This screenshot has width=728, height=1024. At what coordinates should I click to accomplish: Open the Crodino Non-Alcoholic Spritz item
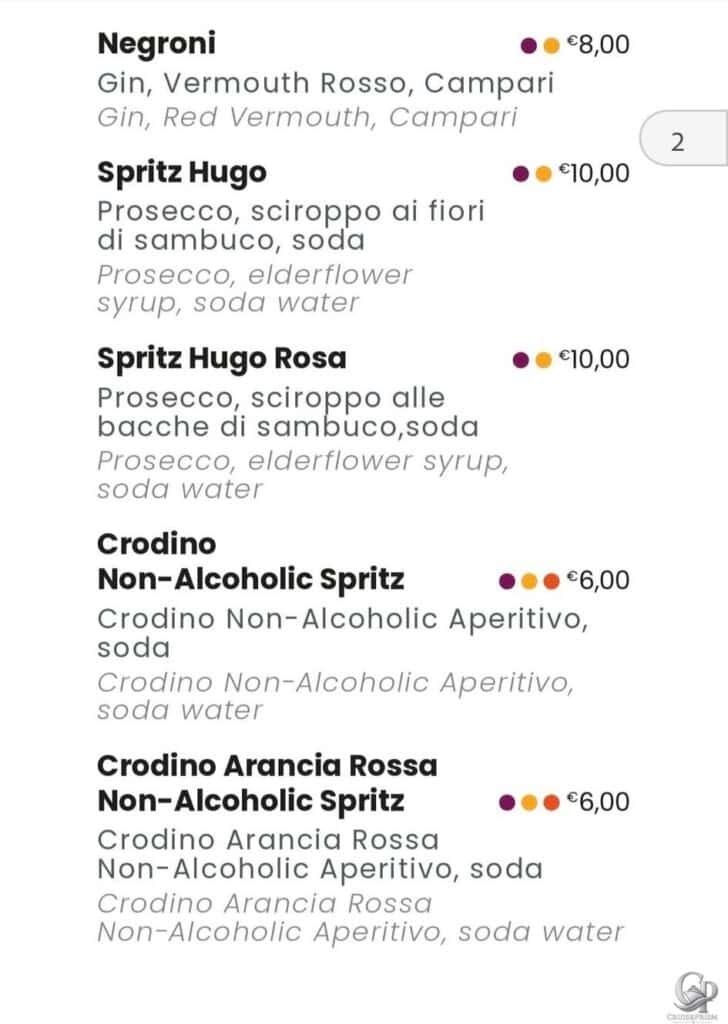click(251, 562)
